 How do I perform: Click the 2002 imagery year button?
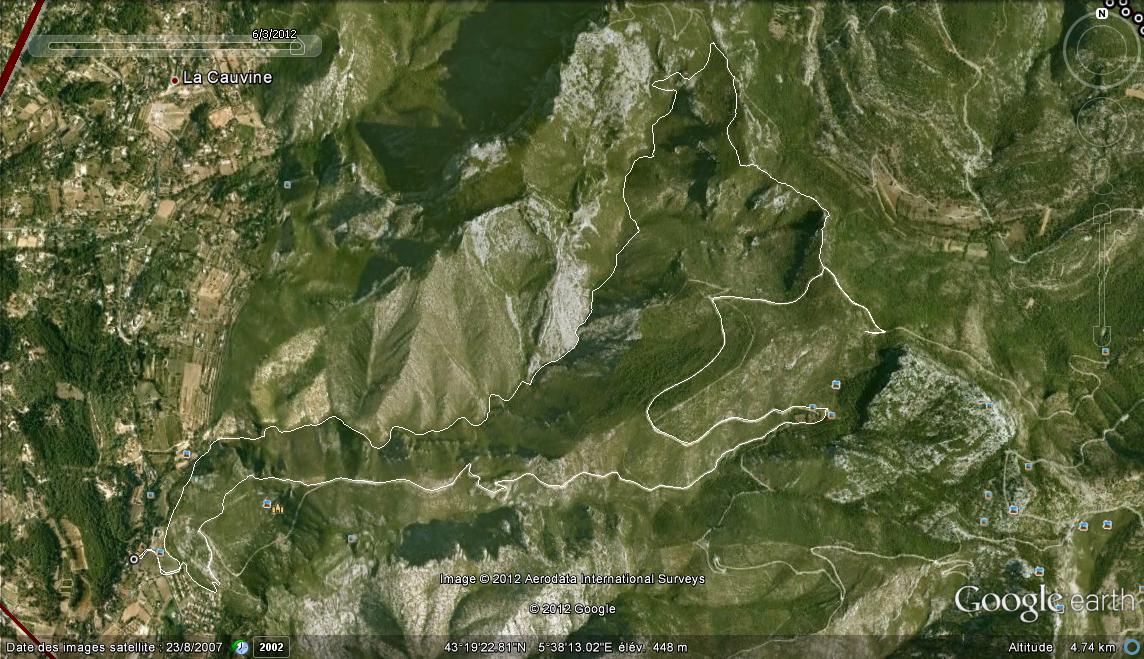click(x=269, y=647)
